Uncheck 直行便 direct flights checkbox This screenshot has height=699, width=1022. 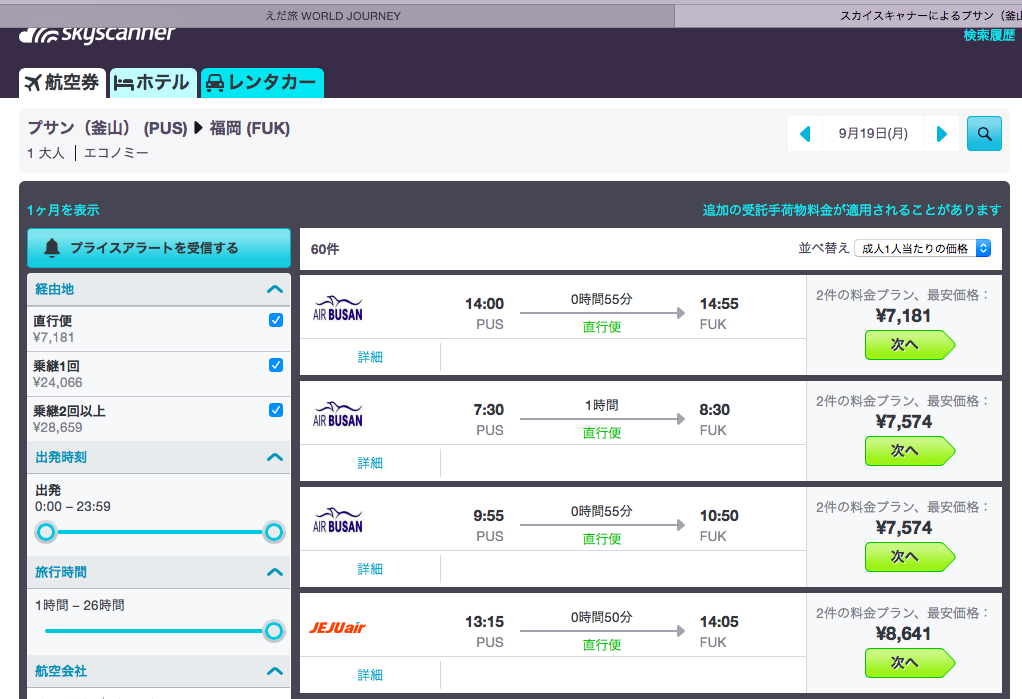(x=276, y=320)
